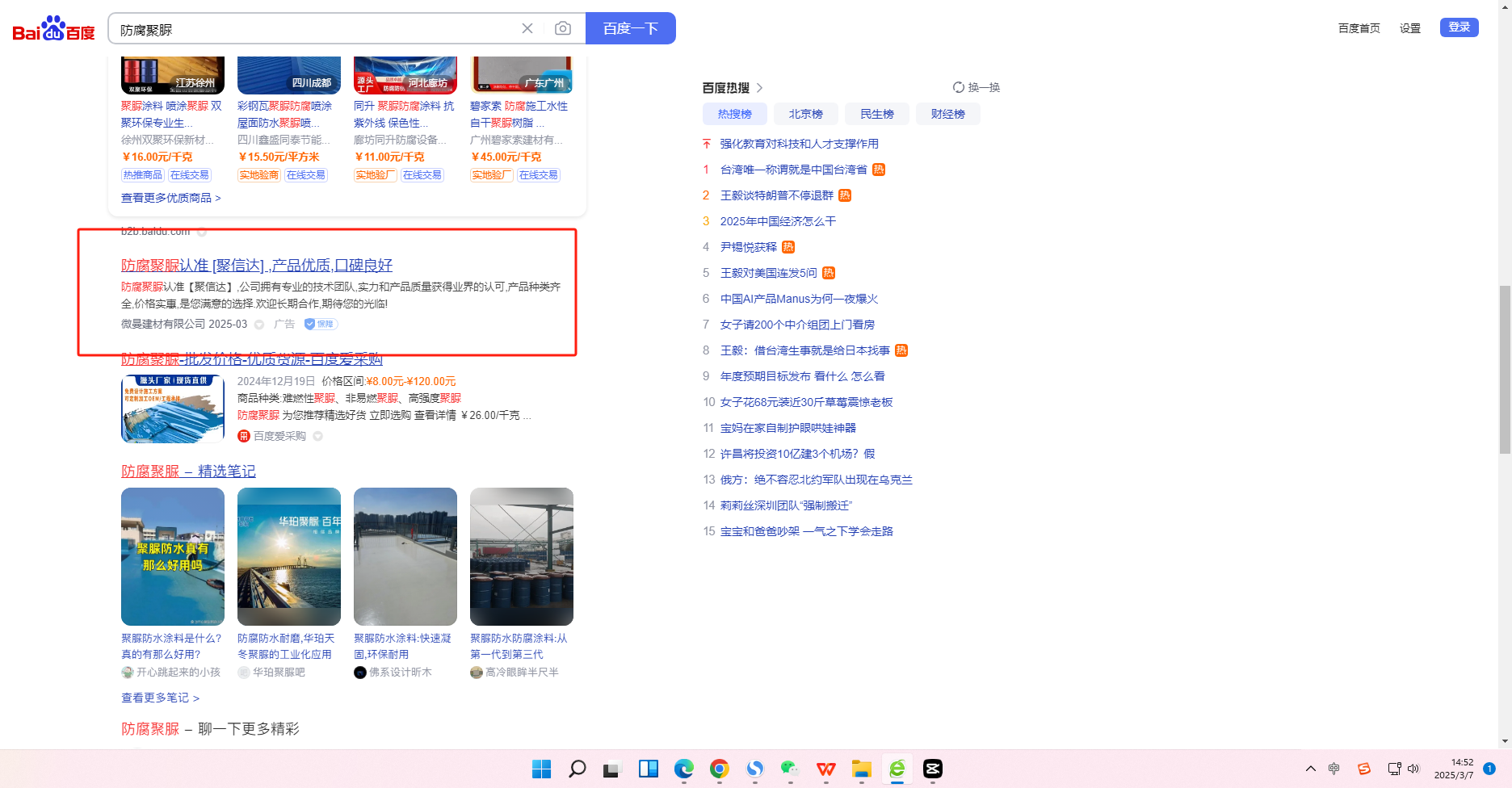Open CapCut from the taskbar
This screenshot has height=788, width=1512.
932,769
